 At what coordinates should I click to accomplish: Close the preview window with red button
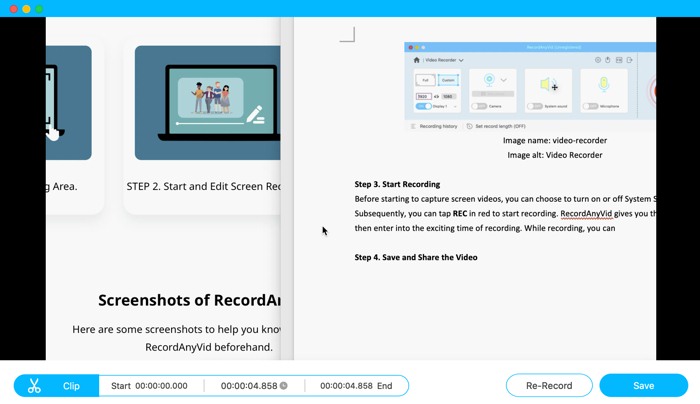coord(13,9)
